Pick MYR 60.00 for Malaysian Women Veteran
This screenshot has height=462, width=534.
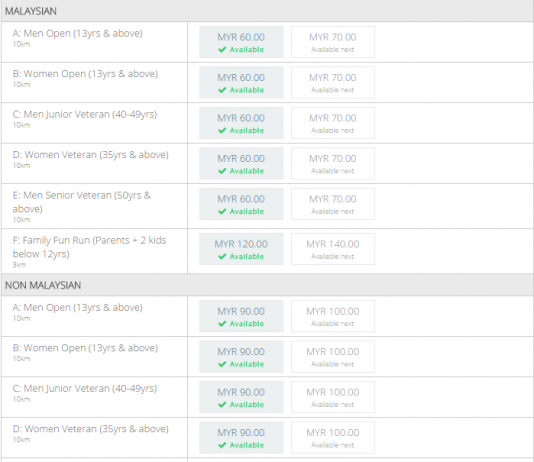pos(241,163)
